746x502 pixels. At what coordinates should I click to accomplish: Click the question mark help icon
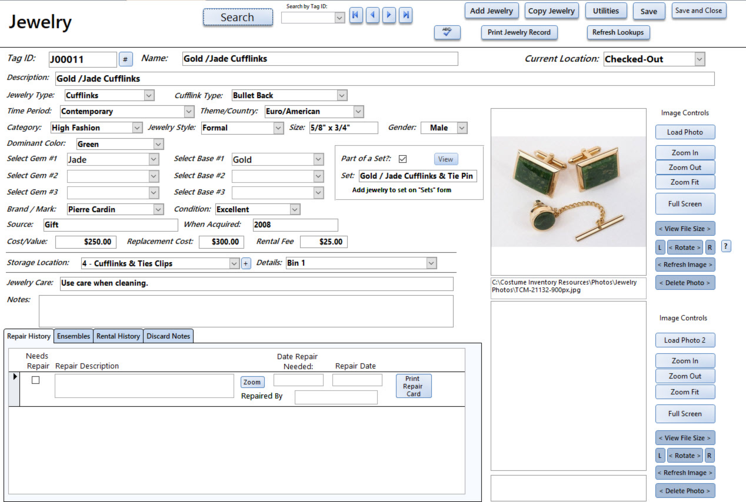(726, 247)
